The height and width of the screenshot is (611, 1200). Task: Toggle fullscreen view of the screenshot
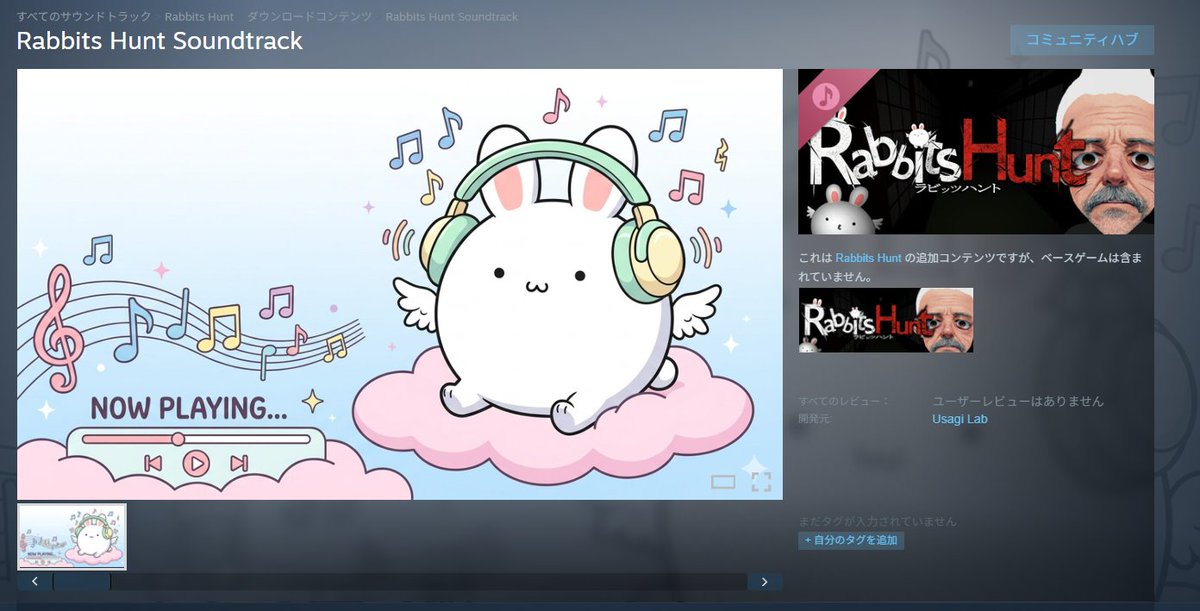pyautogui.click(x=761, y=482)
